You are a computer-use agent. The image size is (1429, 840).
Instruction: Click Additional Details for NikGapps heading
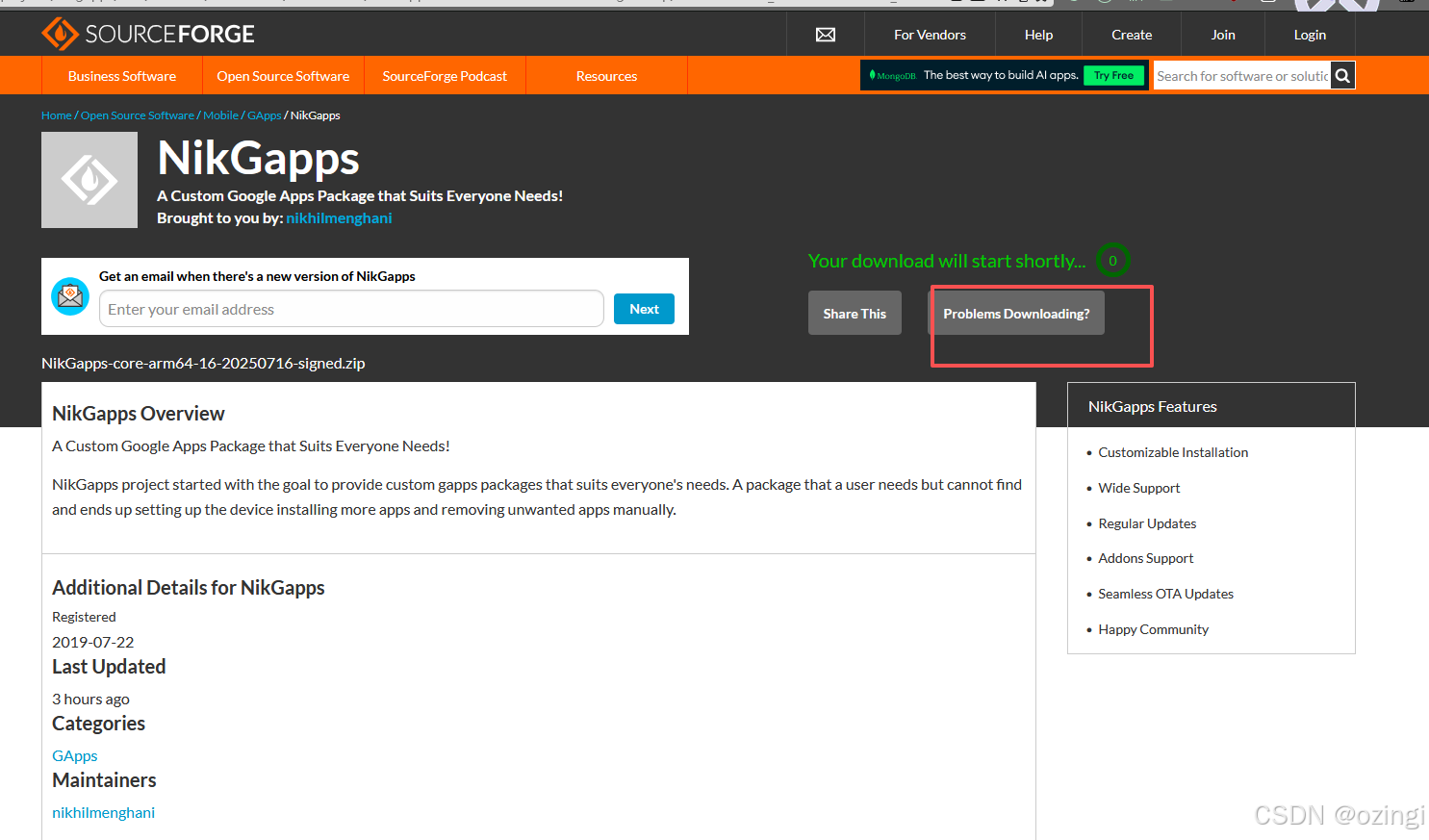(x=189, y=588)
